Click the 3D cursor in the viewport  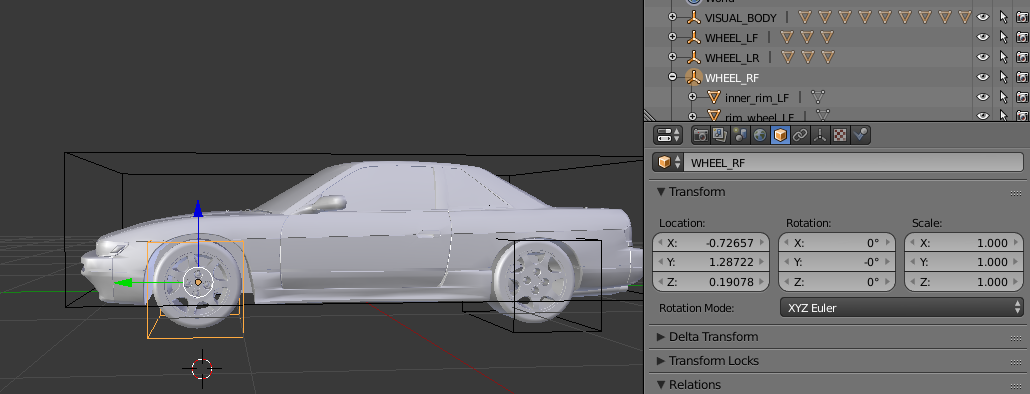tap(202, 368)
